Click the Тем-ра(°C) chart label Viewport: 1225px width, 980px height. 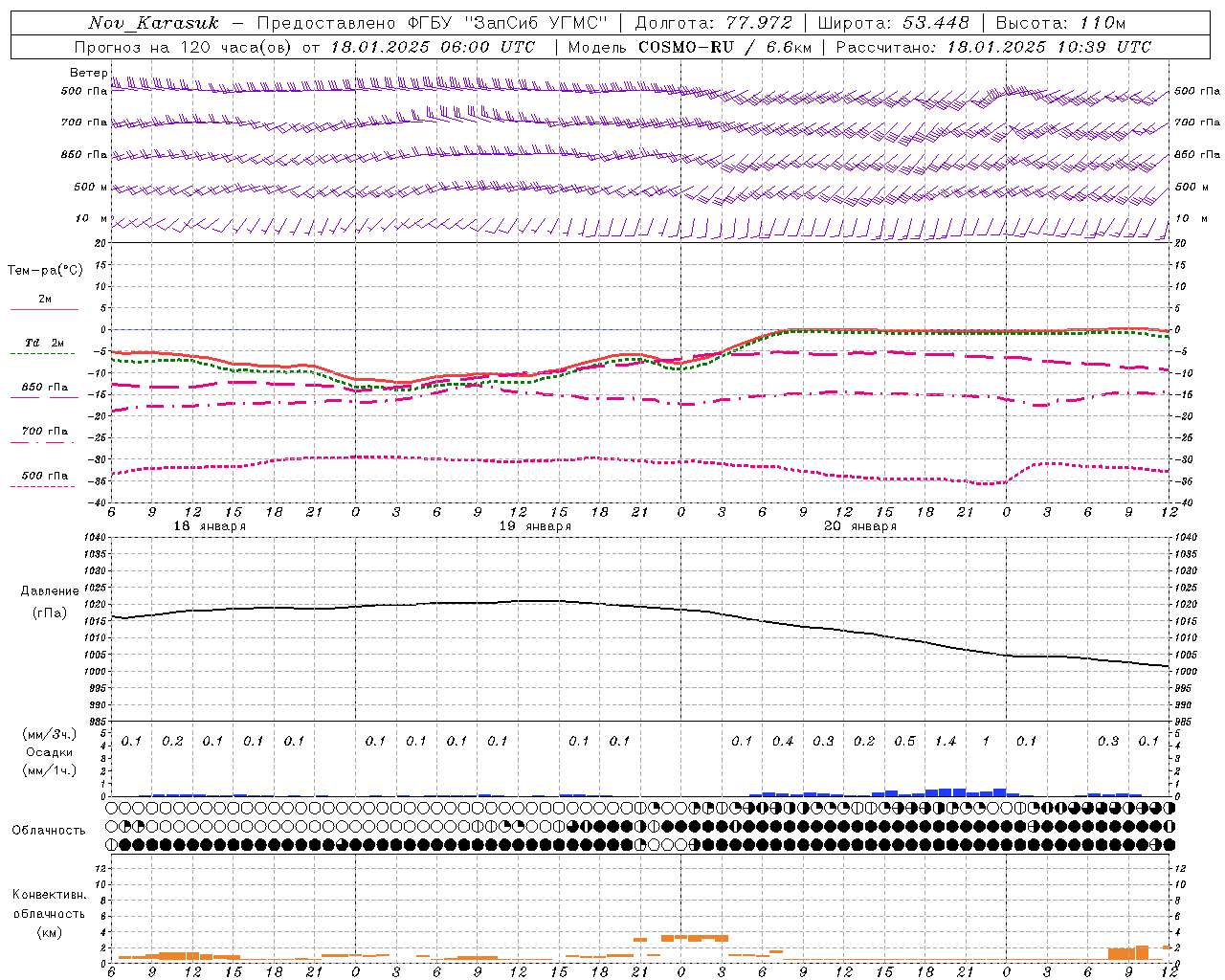(45, 271)
